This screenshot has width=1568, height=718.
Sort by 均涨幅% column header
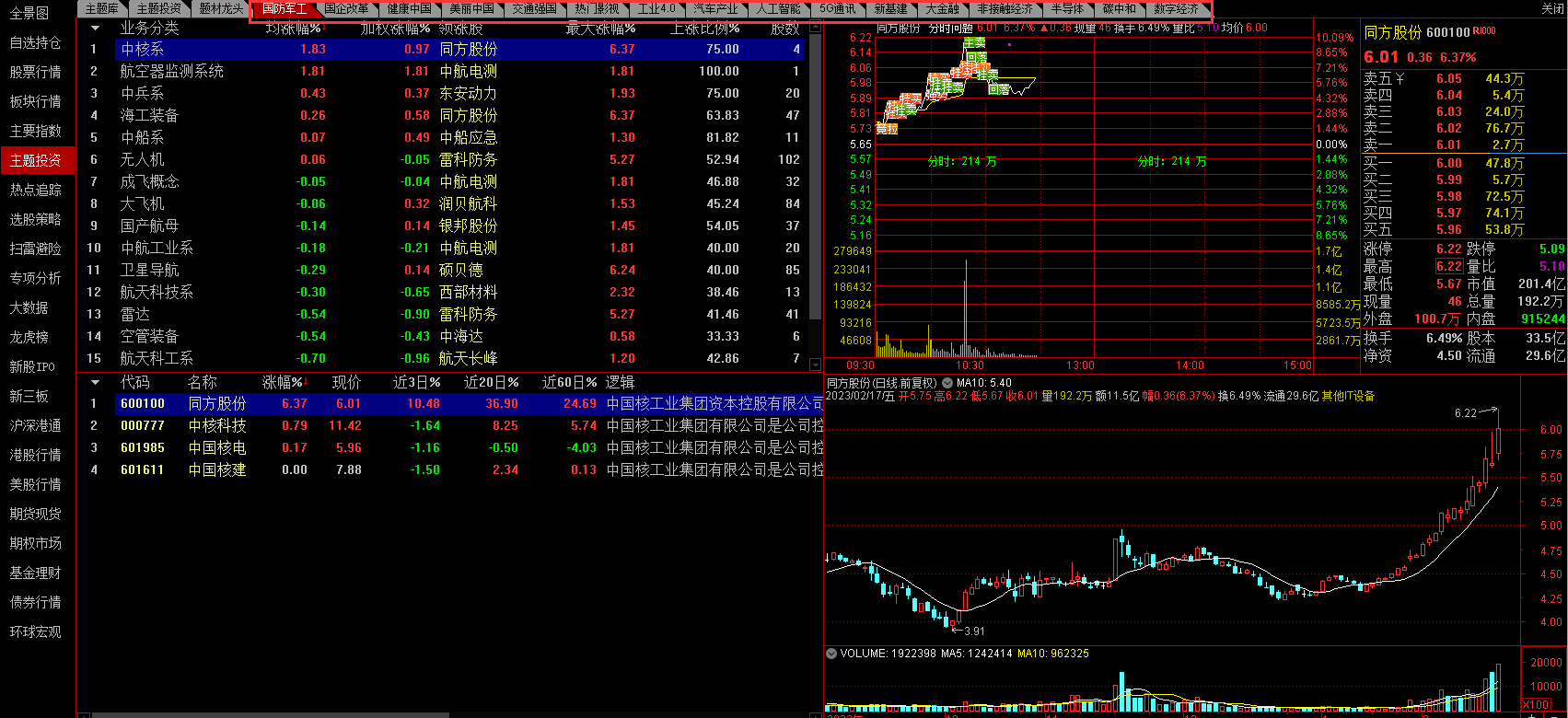[x=294, y=29]
